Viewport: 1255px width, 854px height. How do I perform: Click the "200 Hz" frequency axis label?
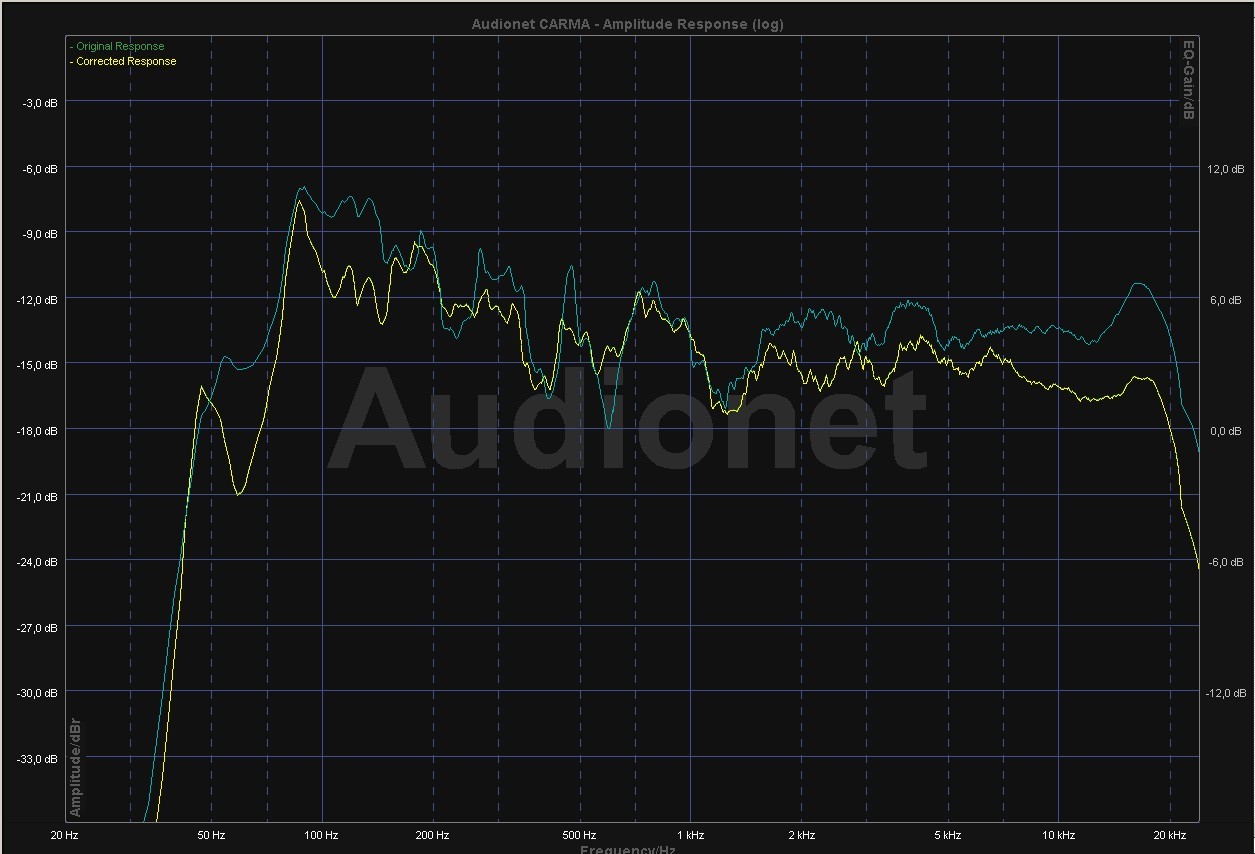point(433,835)
